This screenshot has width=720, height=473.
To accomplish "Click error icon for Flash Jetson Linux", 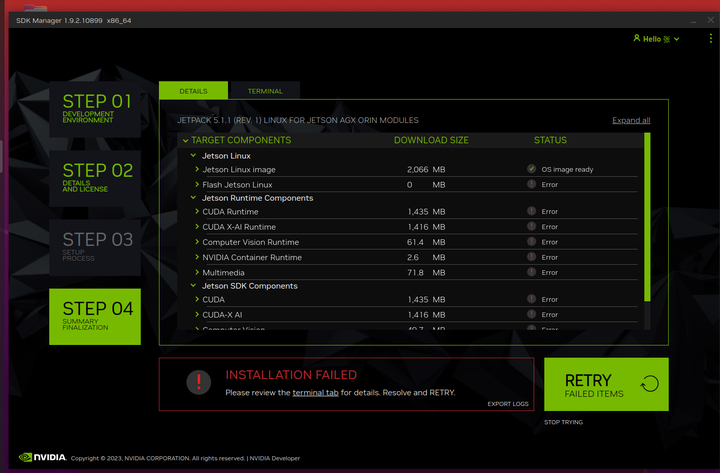I will click(531, 184).
